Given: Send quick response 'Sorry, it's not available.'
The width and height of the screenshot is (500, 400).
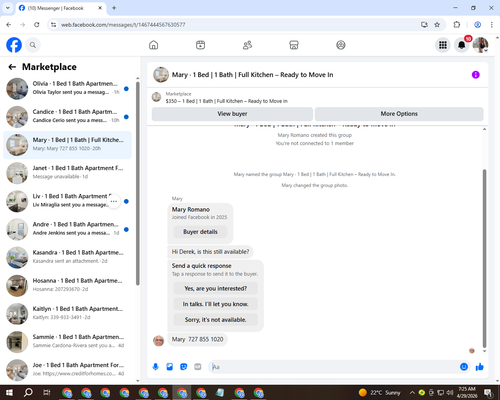Looking at the screenshot, I should tap(216, 320).
